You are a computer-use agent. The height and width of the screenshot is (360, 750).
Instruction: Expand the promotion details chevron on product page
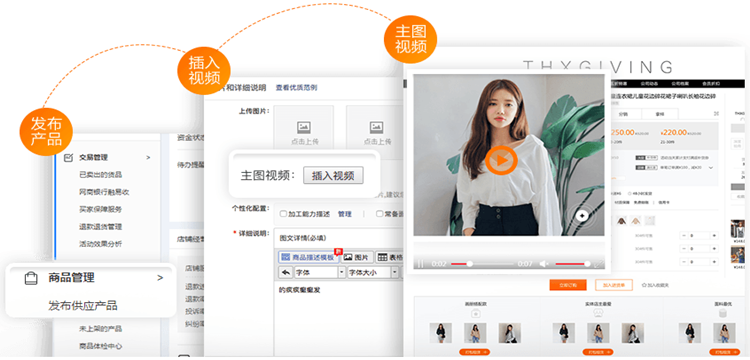711,168
